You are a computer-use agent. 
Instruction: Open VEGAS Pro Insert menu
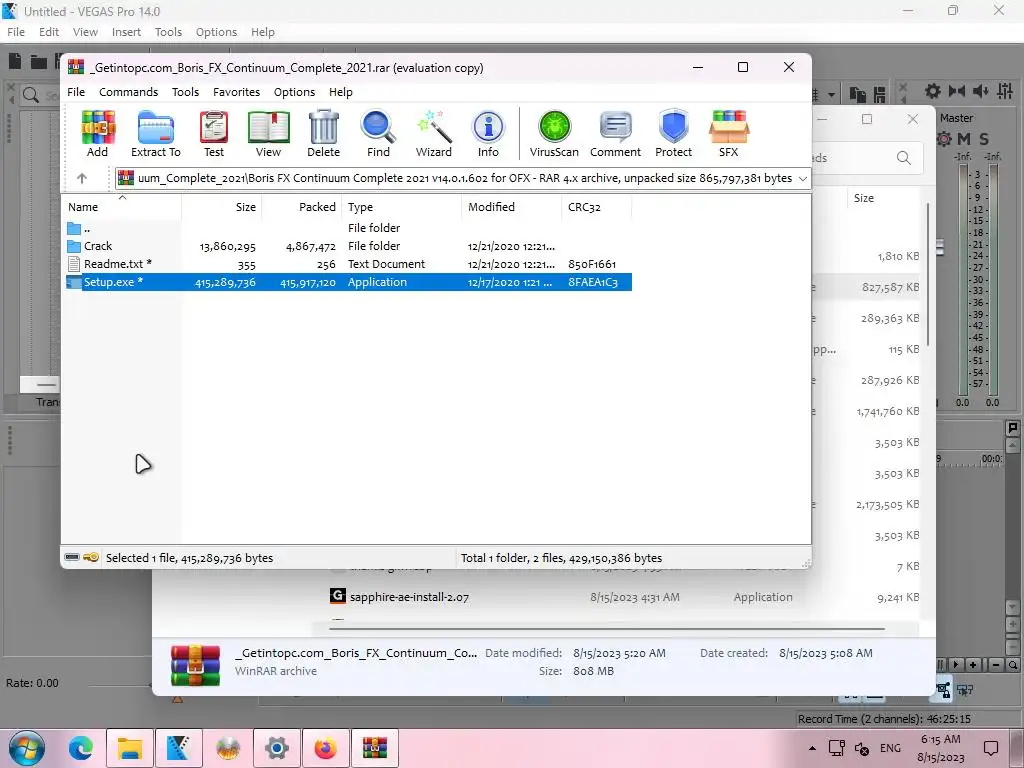point(126,32)
